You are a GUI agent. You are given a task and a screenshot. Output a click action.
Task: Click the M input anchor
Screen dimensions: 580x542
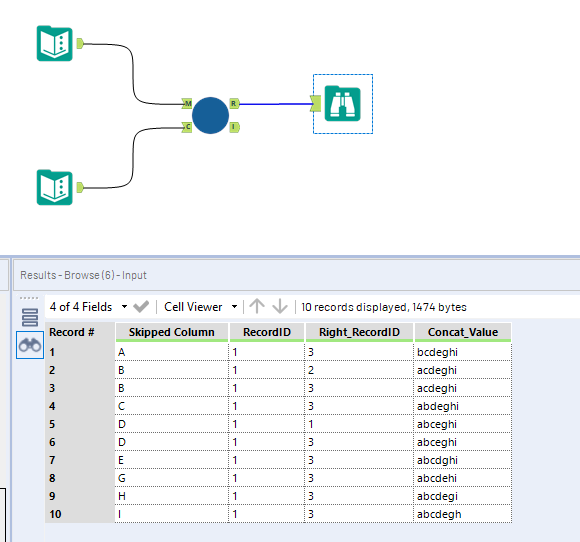(187, 103)
